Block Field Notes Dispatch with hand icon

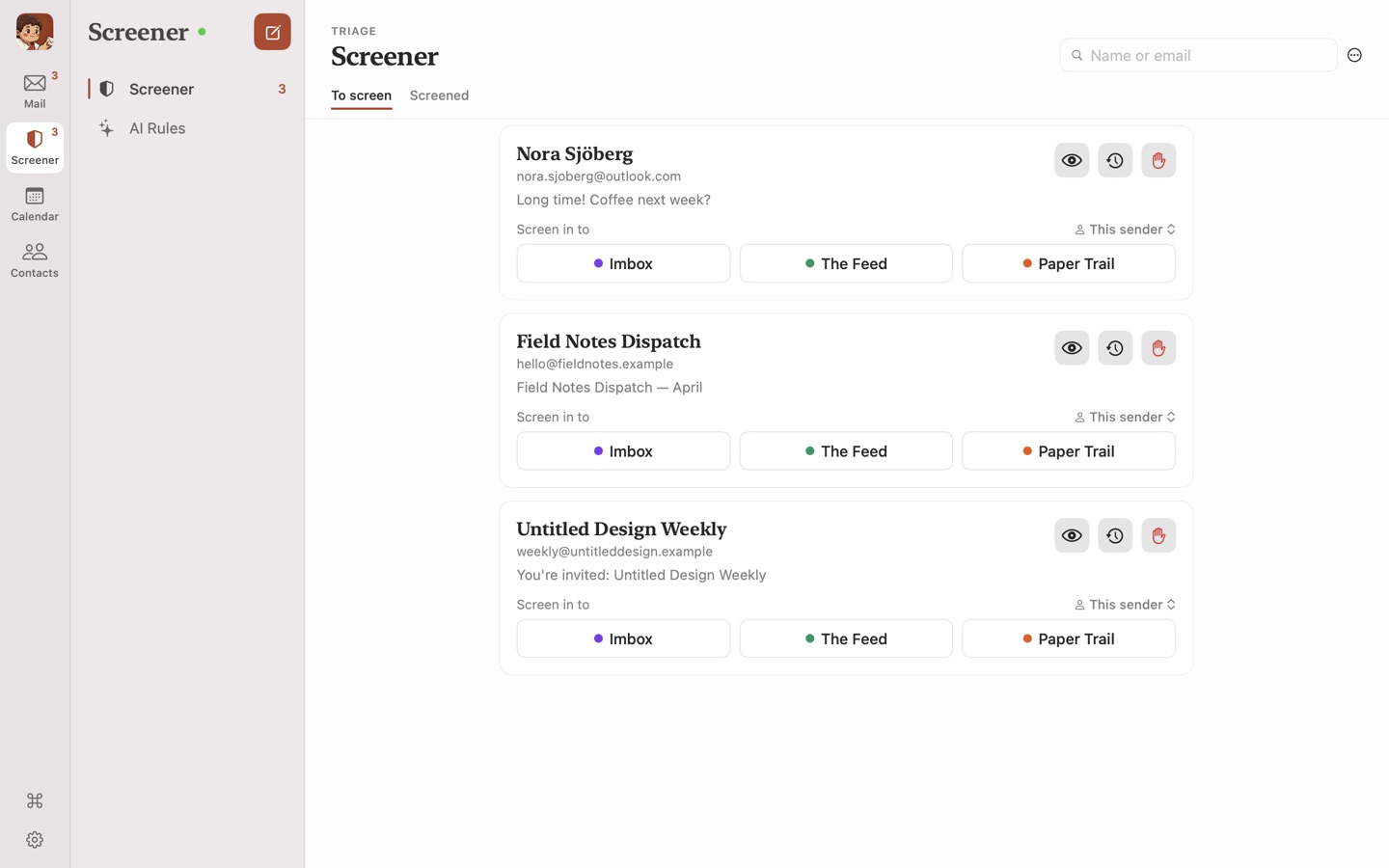click(1158, 348)
